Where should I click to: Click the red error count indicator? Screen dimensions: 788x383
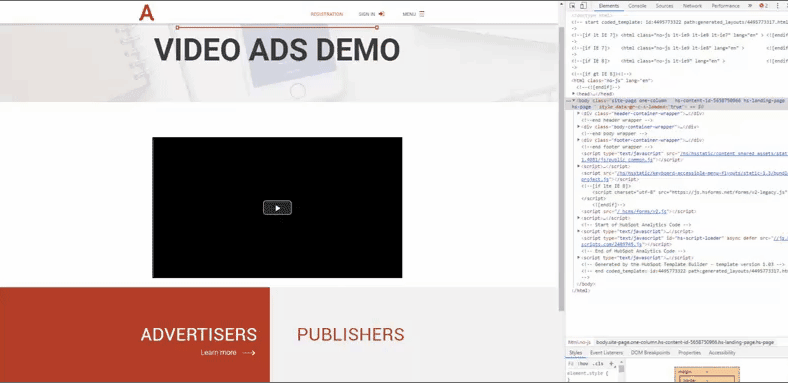(763, 6)
